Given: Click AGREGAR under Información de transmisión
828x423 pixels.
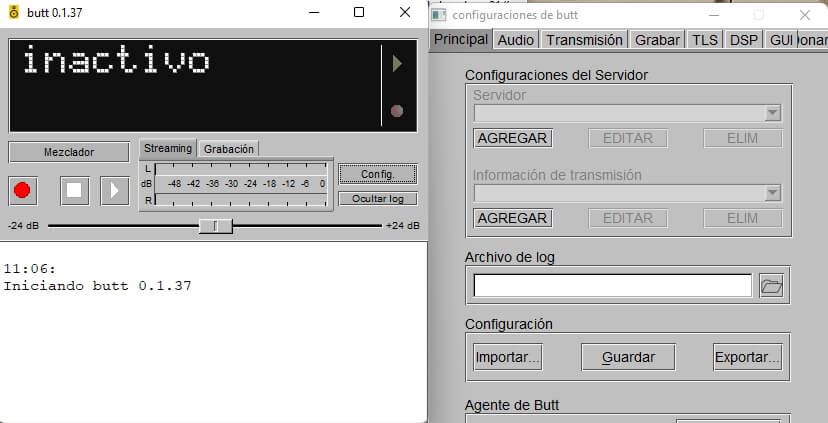Looking at the screenshot, I should pos(512,218).
